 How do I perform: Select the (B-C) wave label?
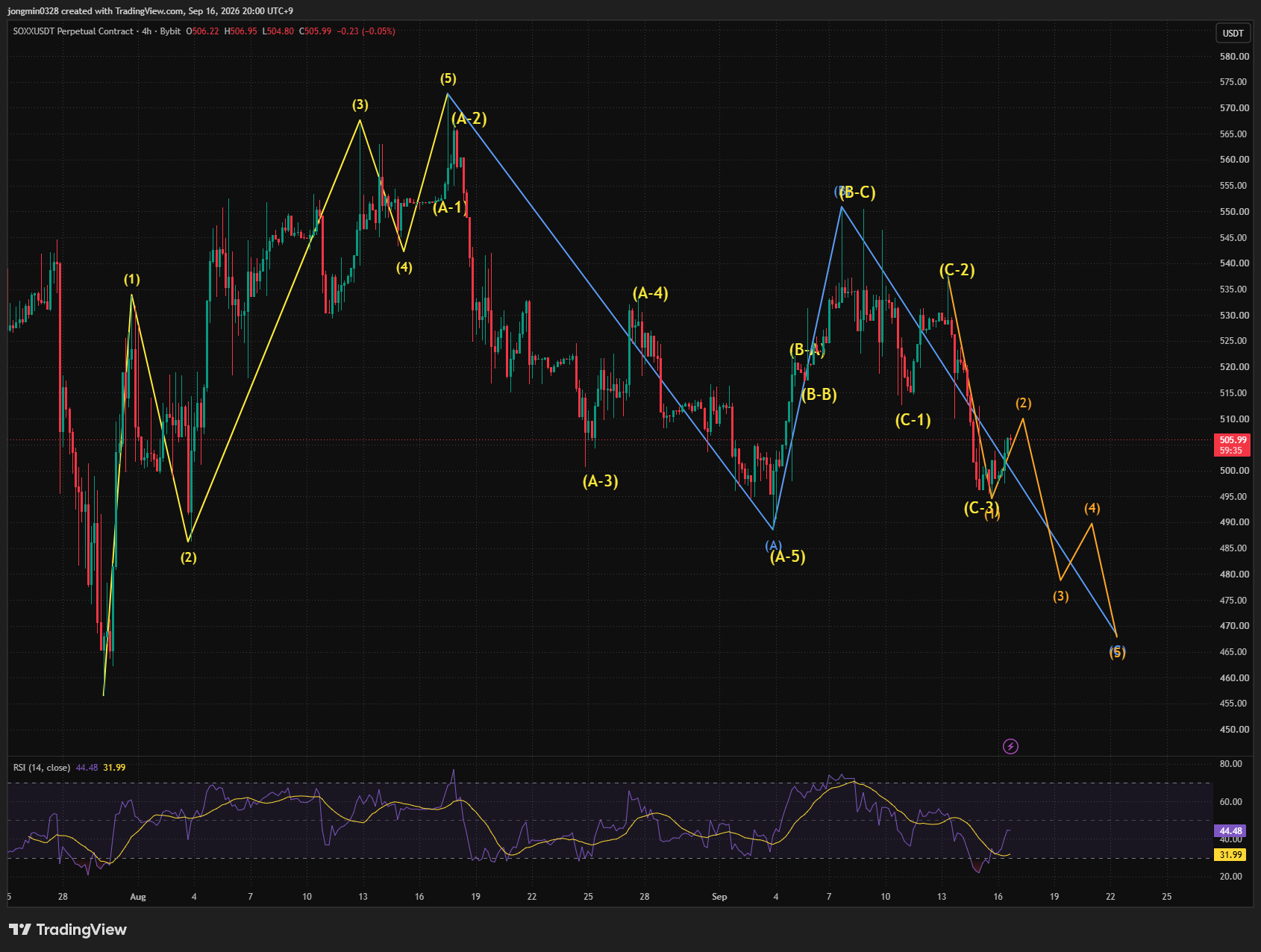tap(857, 192)
